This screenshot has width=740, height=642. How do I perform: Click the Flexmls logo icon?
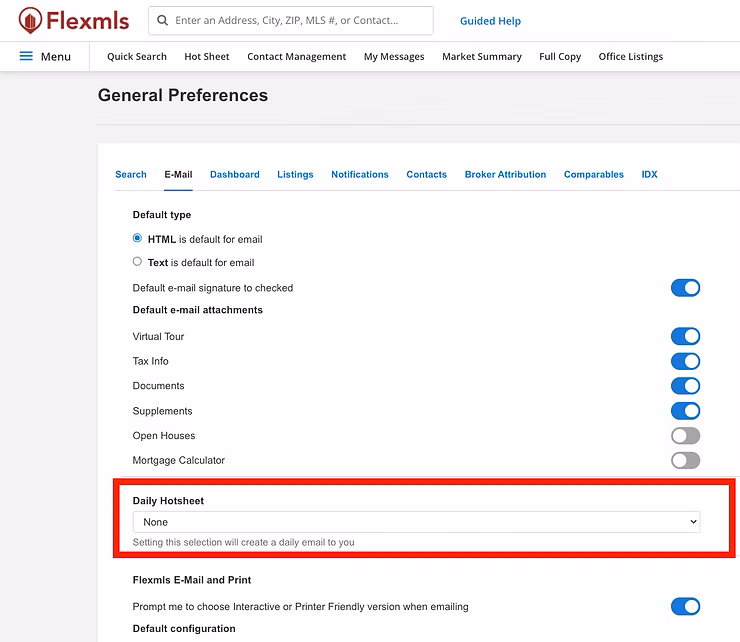pyautogui.click(x=30, y=20)
